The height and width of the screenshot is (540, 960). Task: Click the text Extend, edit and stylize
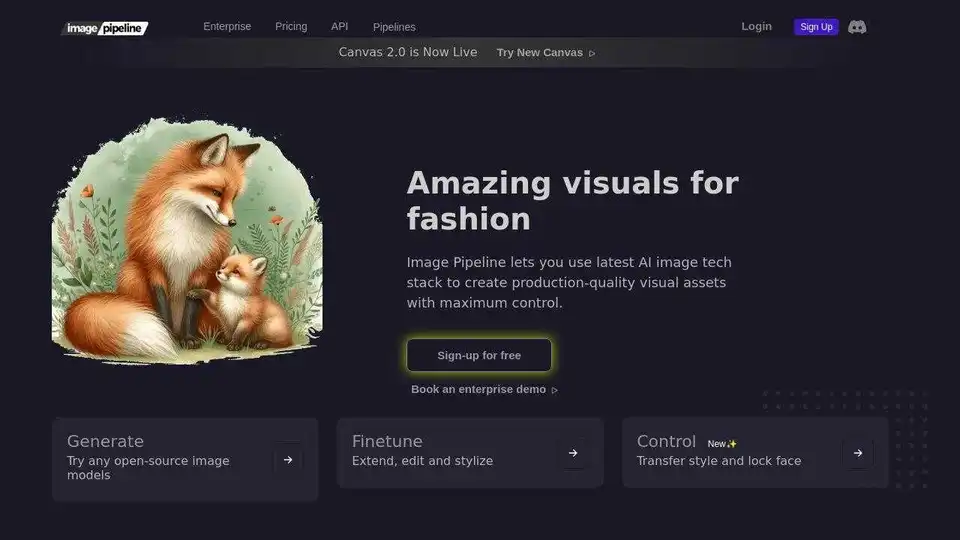tap(422, 460)
